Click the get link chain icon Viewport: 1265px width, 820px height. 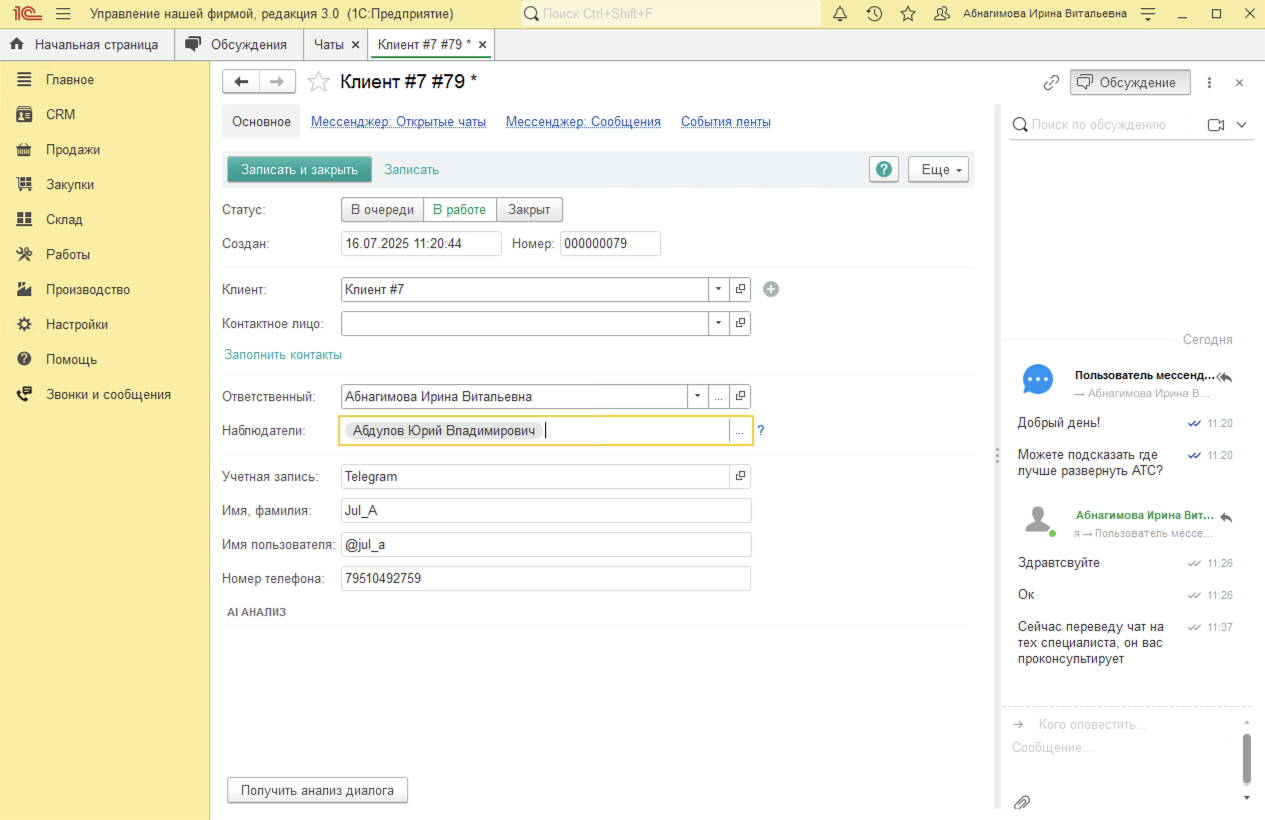point(1051,83)
